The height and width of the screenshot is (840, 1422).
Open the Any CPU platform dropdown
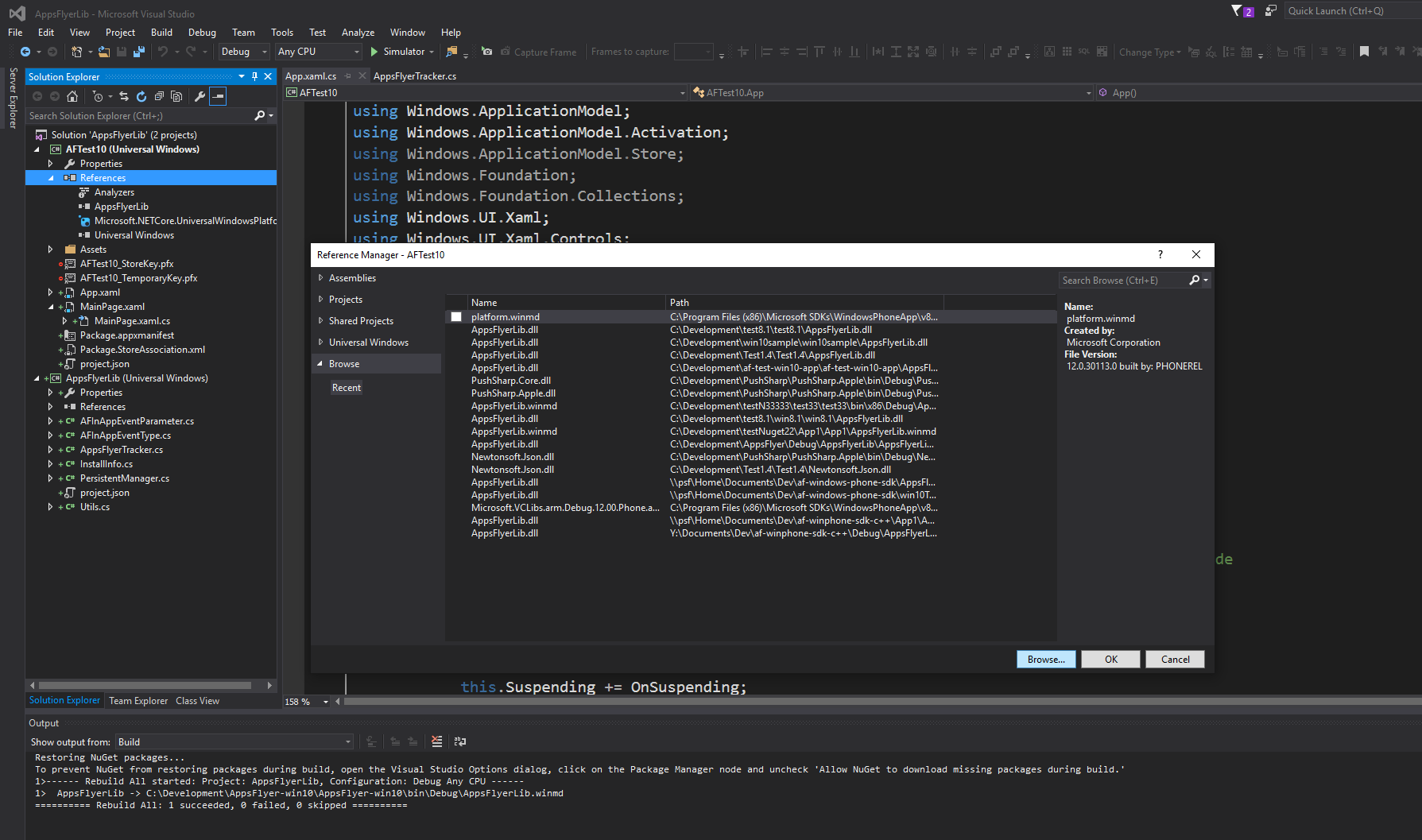319,52
